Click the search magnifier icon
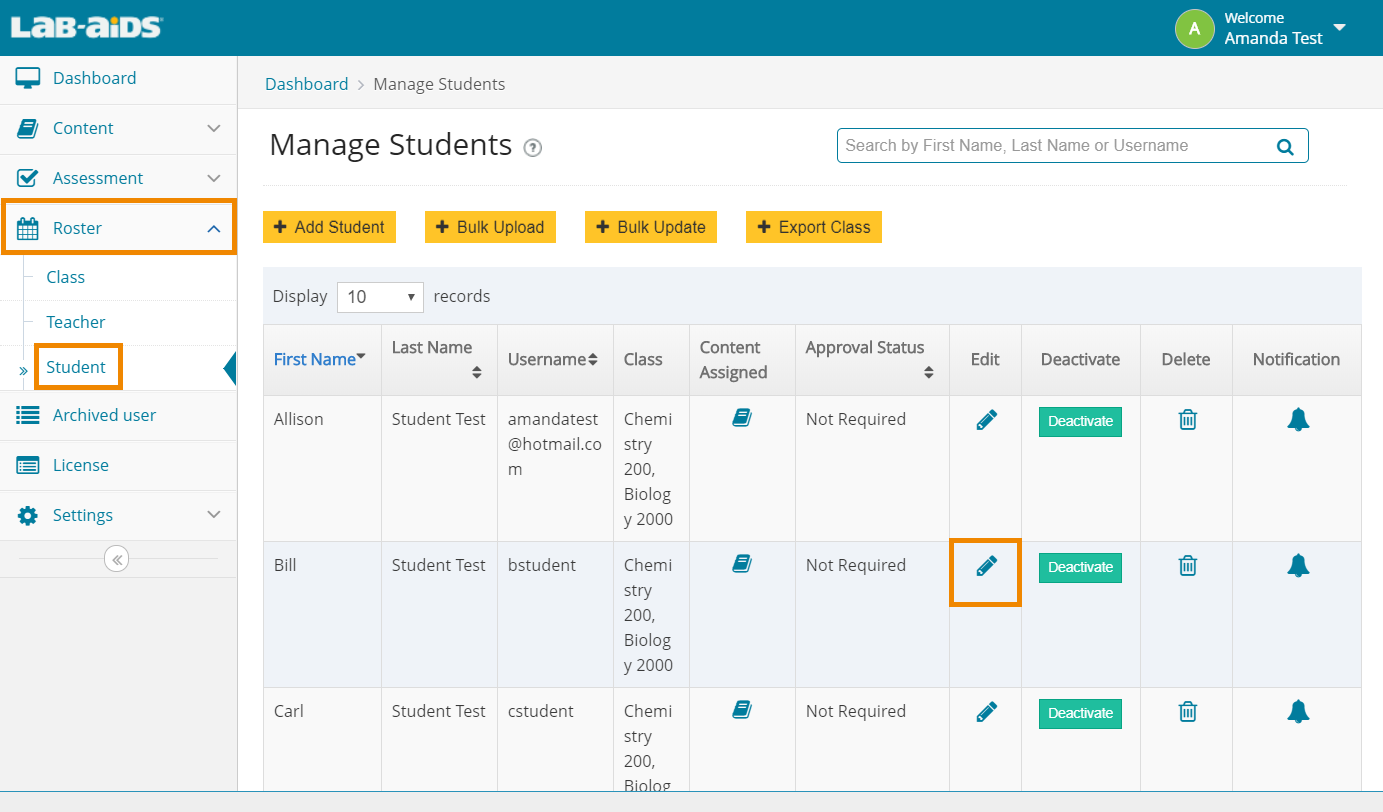 tap(1285, 147)
